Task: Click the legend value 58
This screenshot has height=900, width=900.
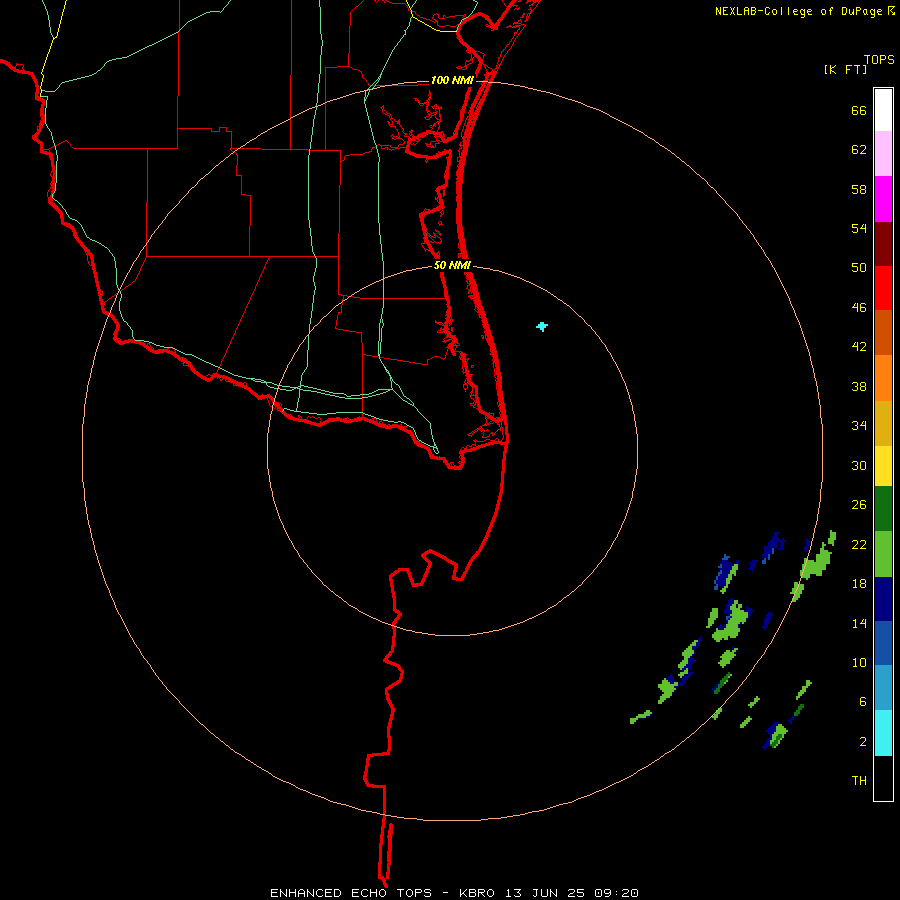Action: [x=859, y=189]
